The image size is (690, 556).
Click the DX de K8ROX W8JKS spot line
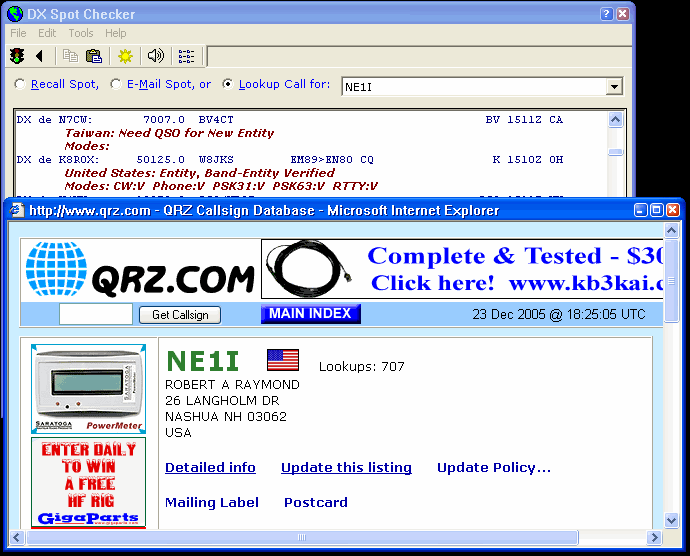coord(290,159)
